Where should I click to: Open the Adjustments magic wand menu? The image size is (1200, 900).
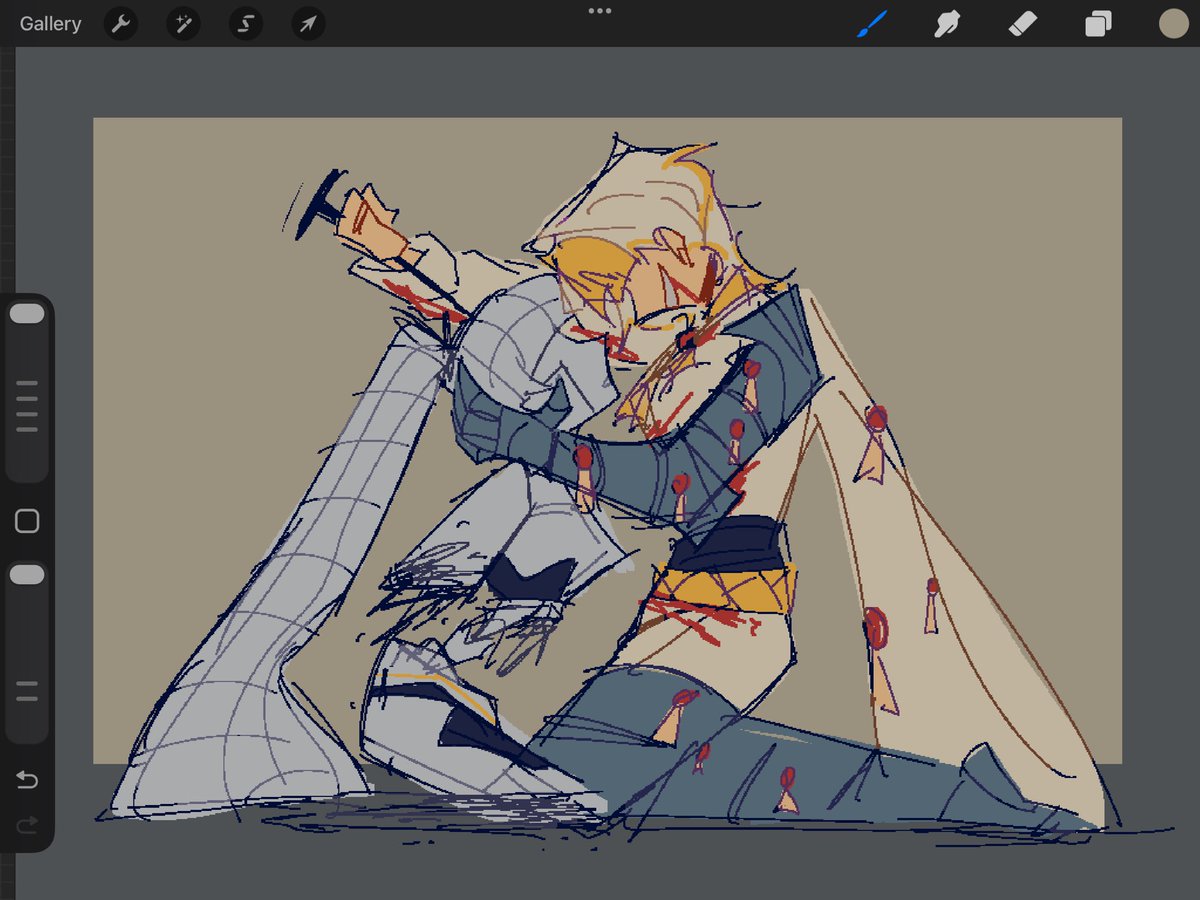coord(183,24)
